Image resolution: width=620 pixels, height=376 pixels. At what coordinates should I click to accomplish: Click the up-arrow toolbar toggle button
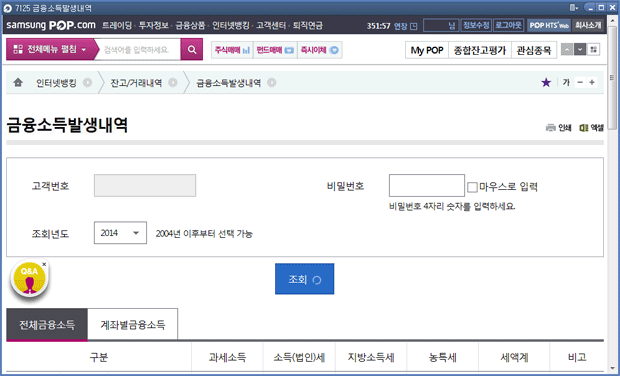click(567, 49)
